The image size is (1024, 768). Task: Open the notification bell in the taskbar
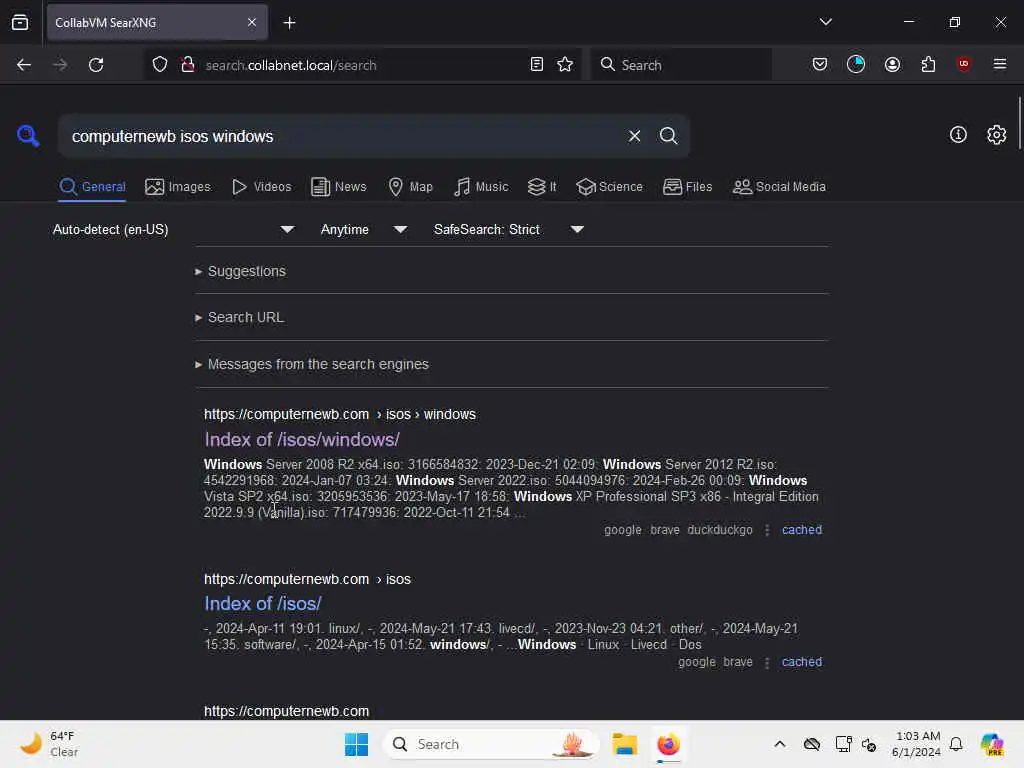pos(955,744)
